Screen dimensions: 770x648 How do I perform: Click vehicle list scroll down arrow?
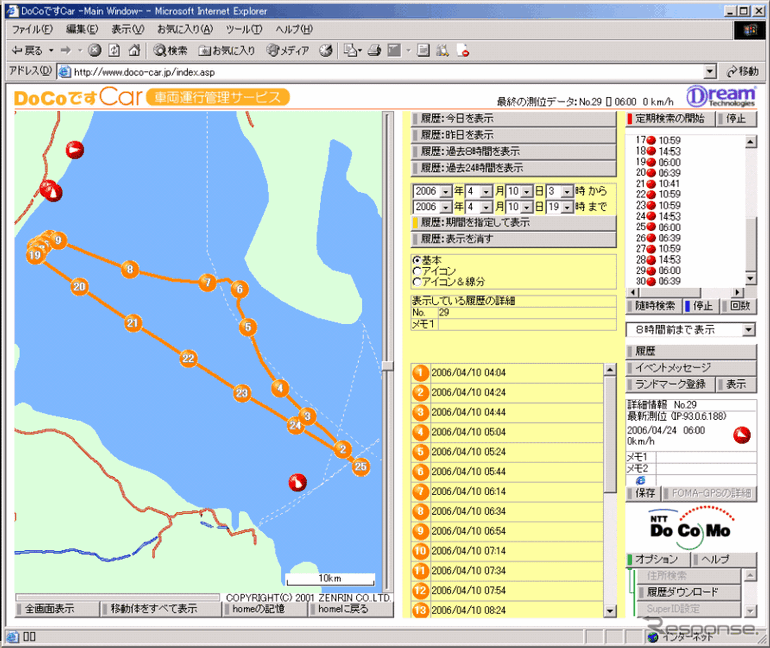(750, 279)
